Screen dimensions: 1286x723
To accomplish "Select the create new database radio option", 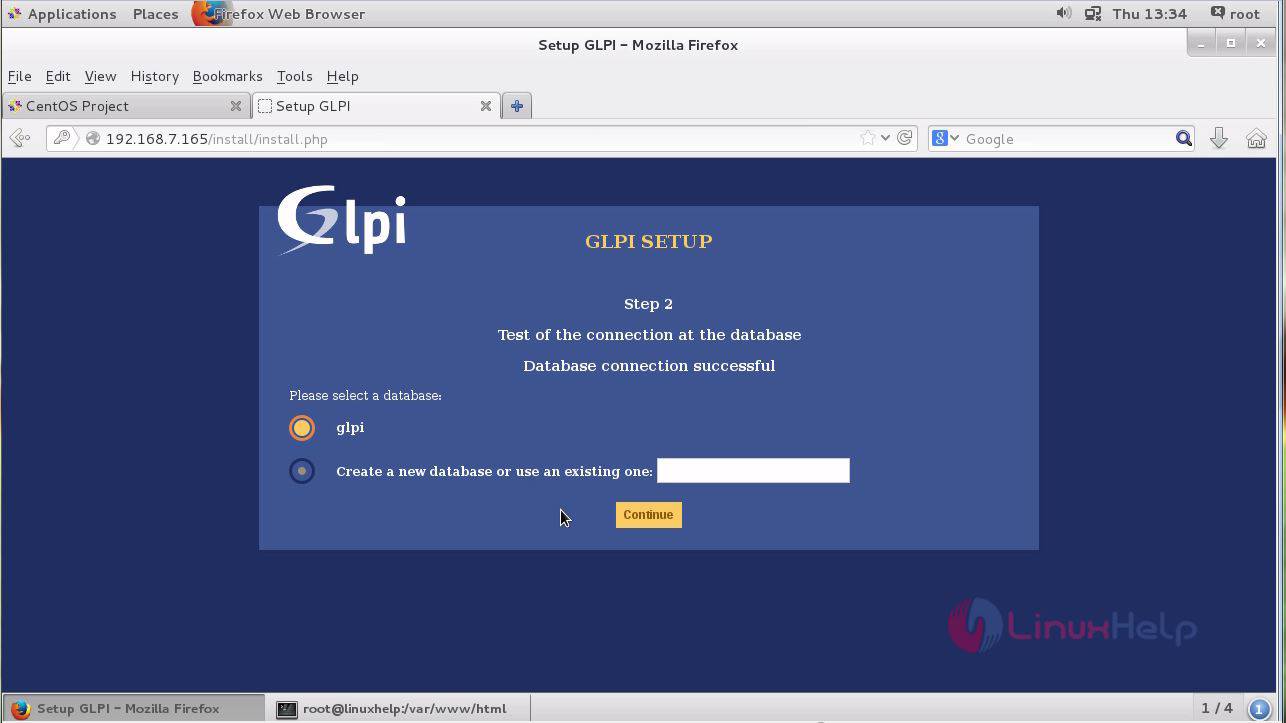I will coord(301,471).
